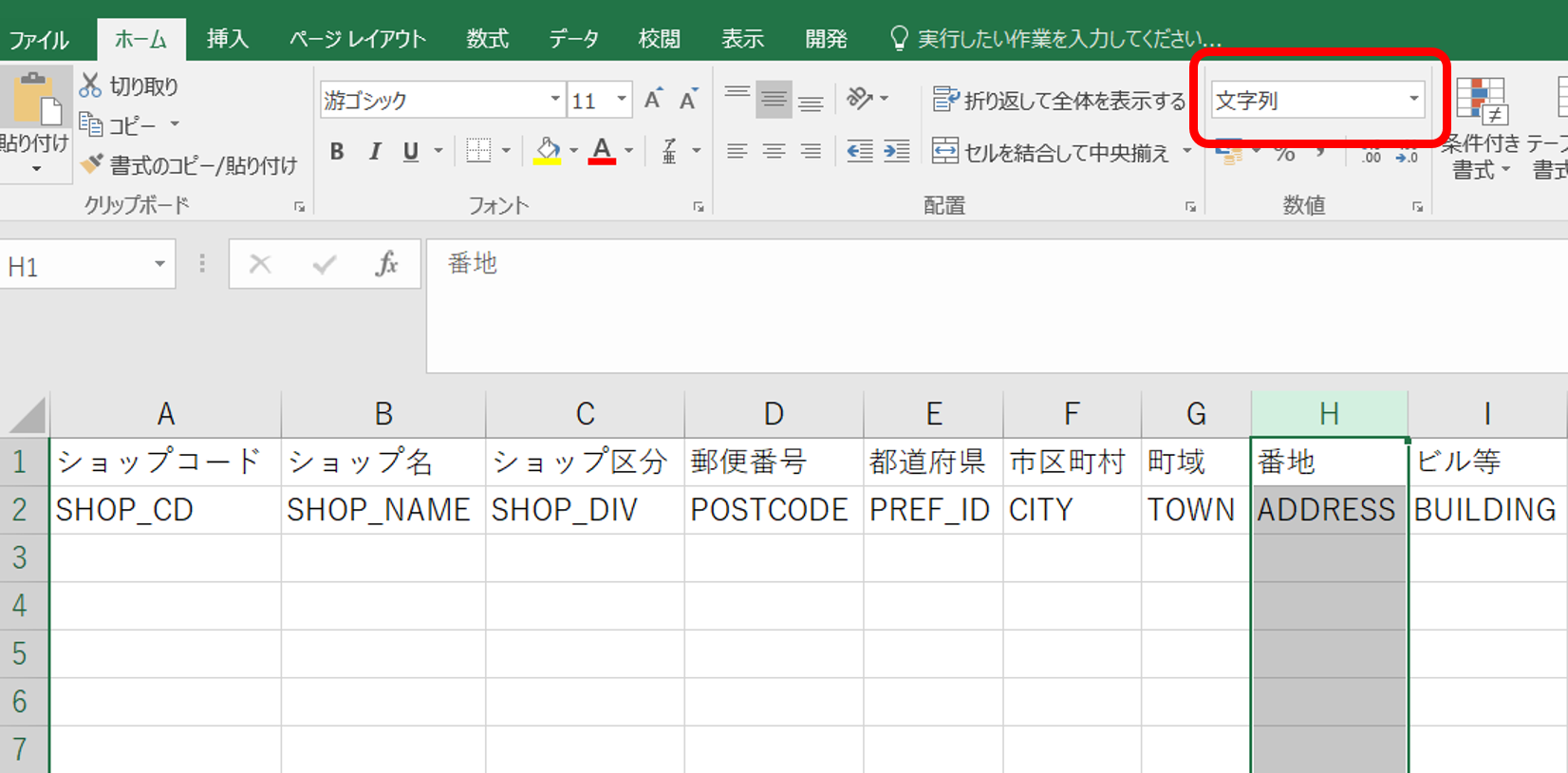Image resolution: width=1568 pixels, height=773 pixels.
Task: Click the borders icon
Action: click(479, 151)
